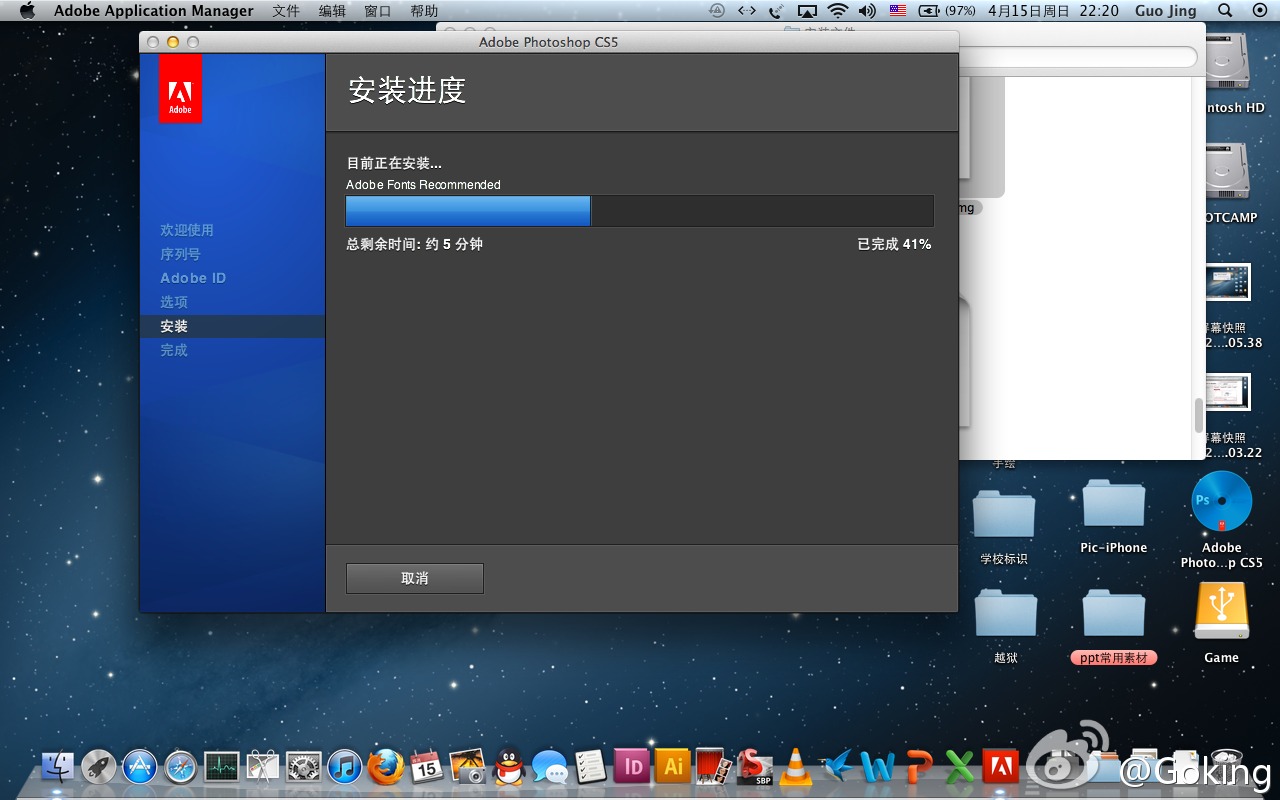Image resolution: width=1280 pixels, height=800 pixels.
Task: Select the ppt常用素材 folder on desktop
Action: pyautogui.click(x=1114, y=612)
